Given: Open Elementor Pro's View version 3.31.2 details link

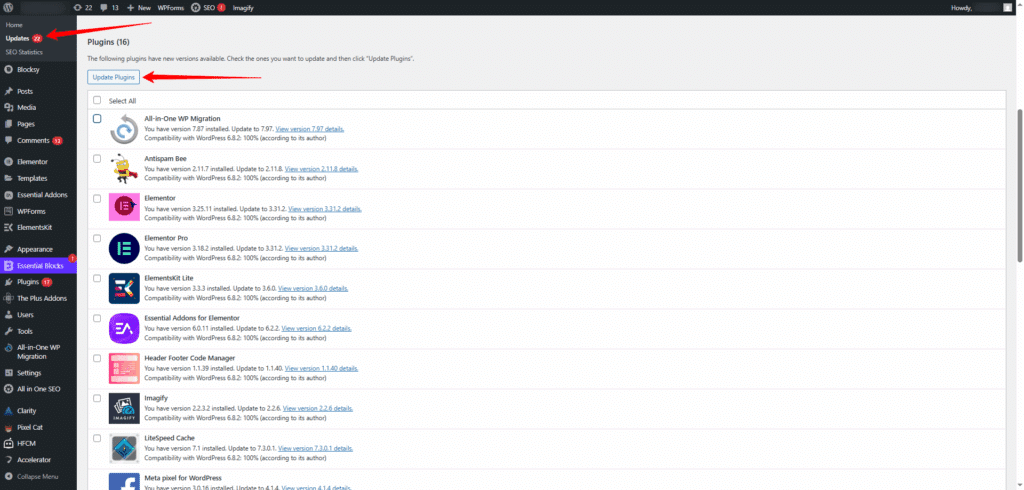Looking at the screenshot, I should [x=321, y=249].
